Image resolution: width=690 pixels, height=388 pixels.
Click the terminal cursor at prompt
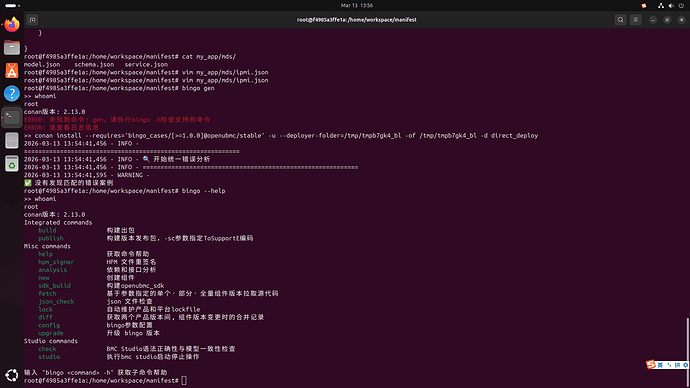tap(184, 381)
